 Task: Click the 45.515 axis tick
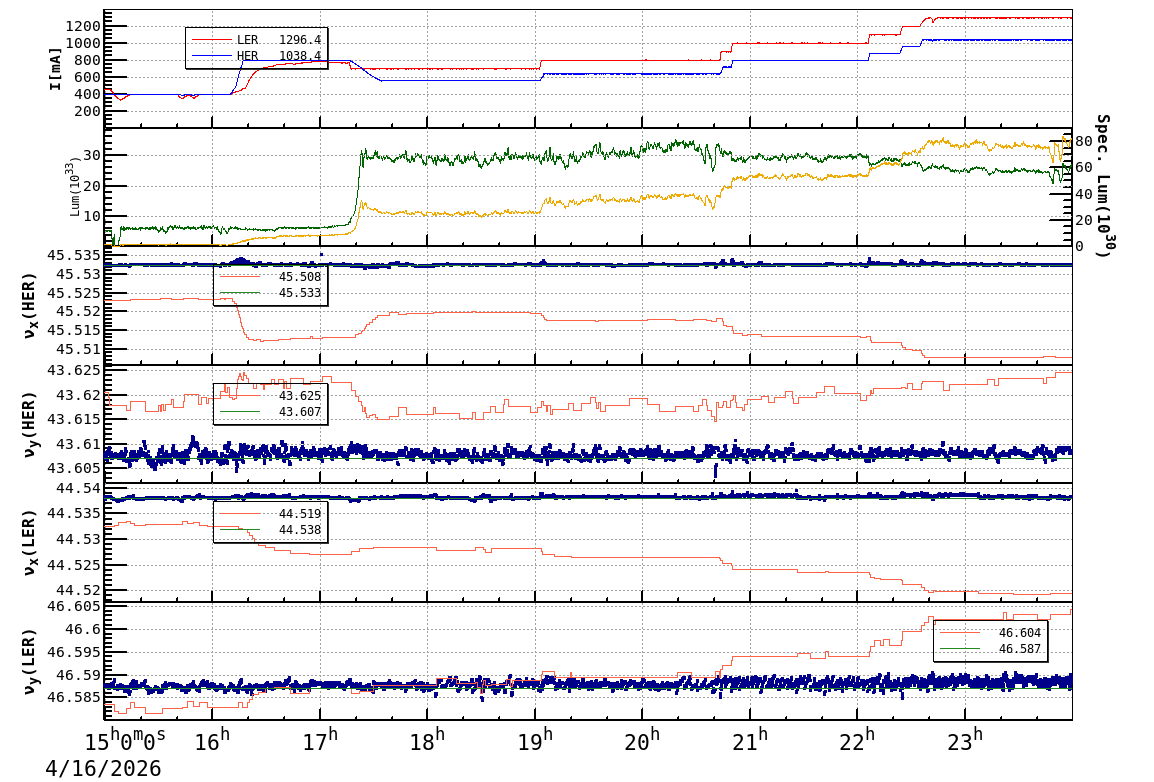(x=74, y=331)
